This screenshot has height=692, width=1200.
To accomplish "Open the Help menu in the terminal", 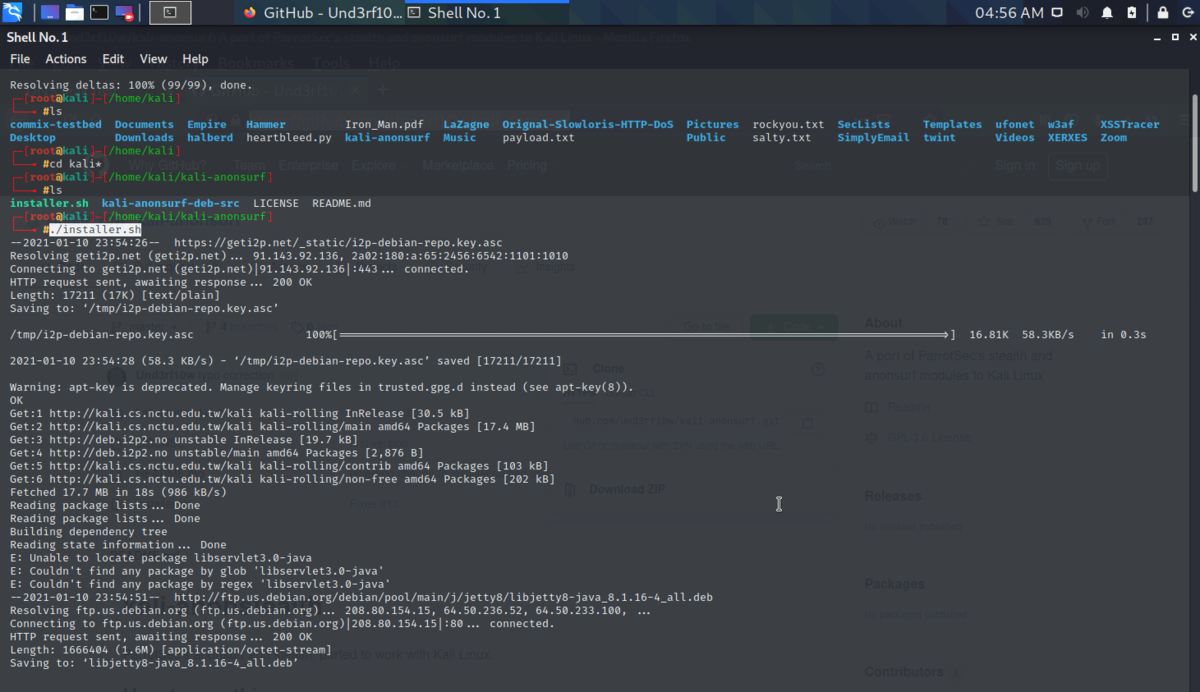I will click(x=196, y=59).
